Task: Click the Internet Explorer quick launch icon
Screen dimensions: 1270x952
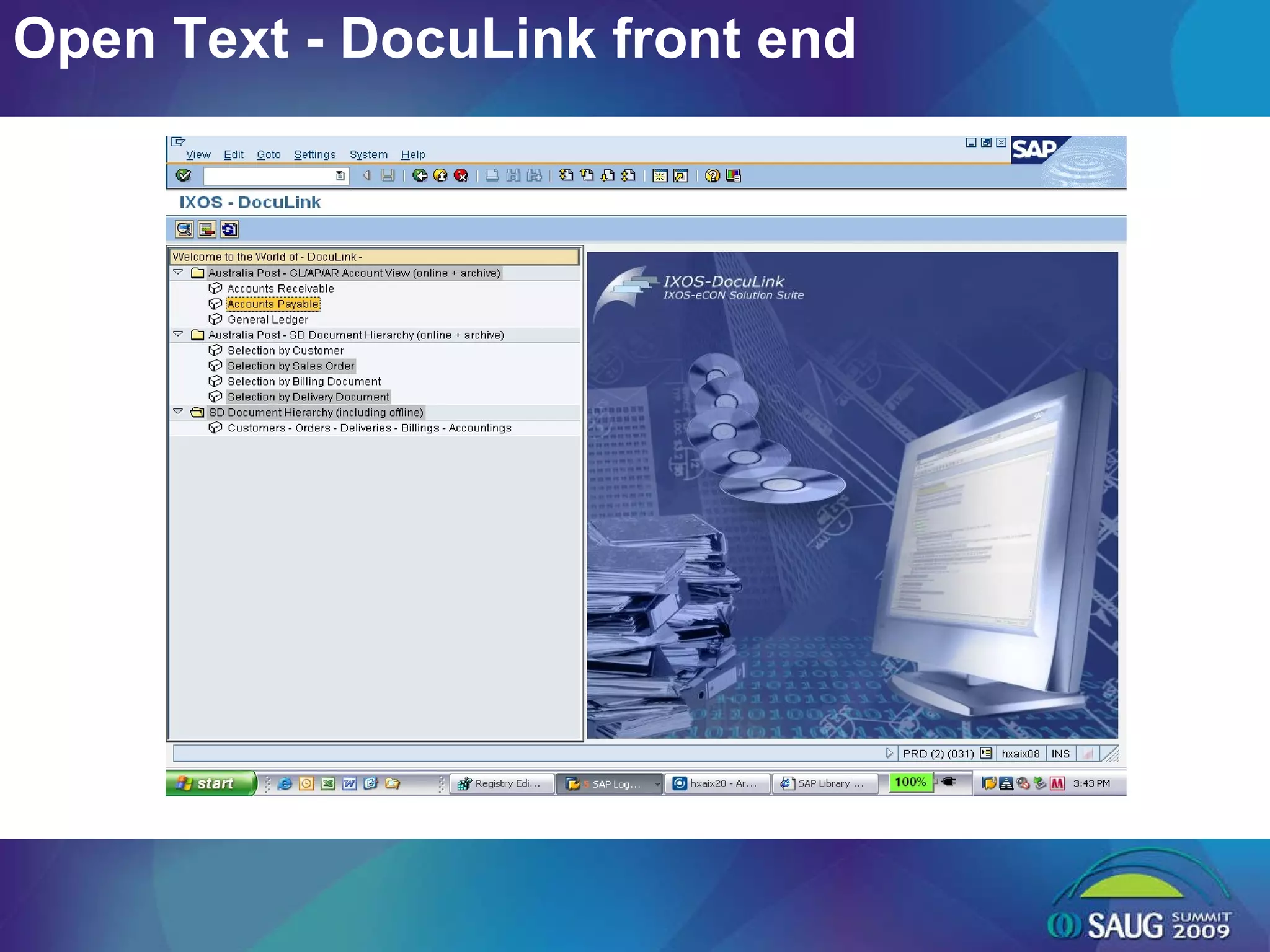Action: pos(285,783)
